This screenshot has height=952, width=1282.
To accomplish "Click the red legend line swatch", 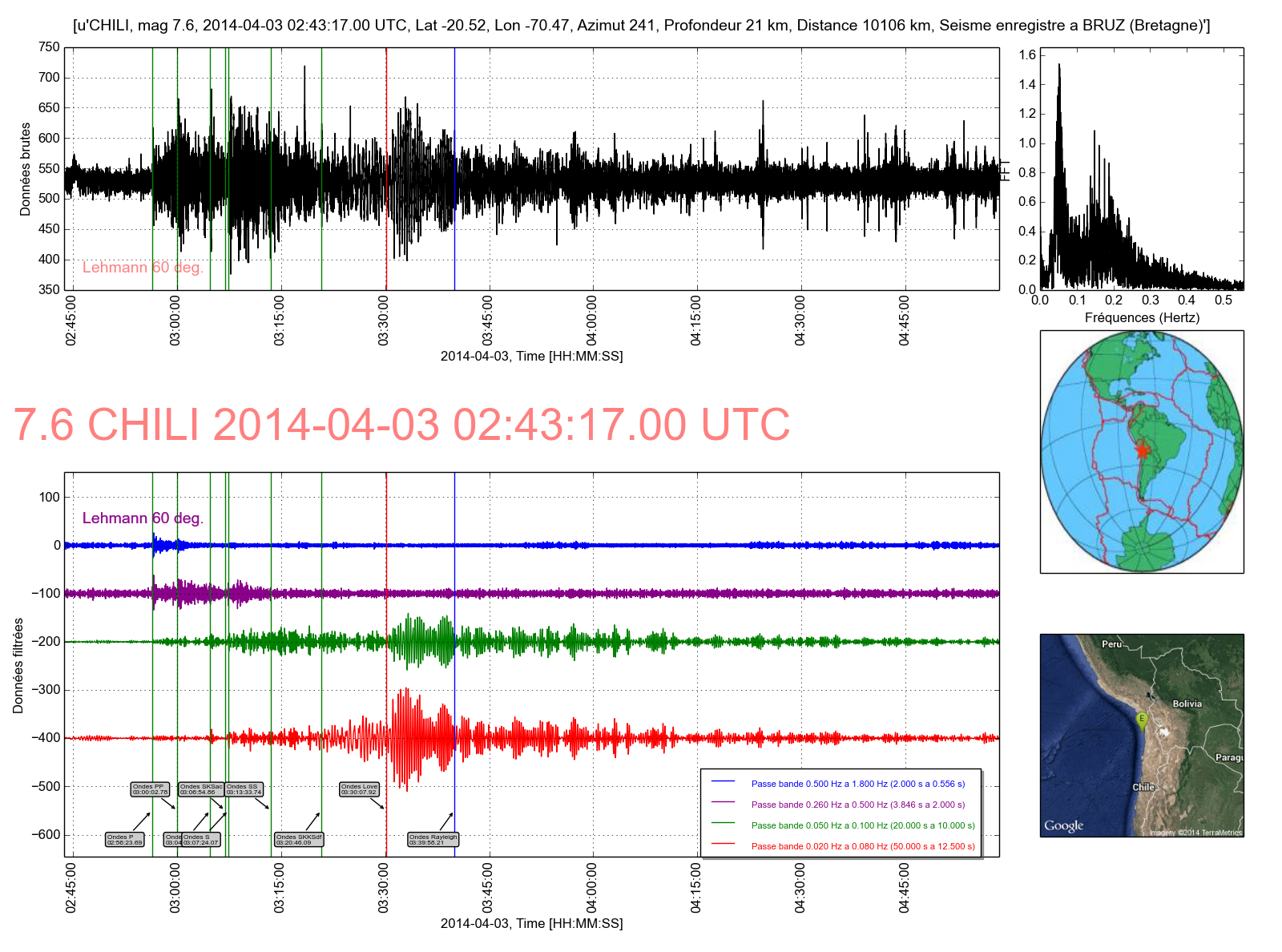I will 723,845.
